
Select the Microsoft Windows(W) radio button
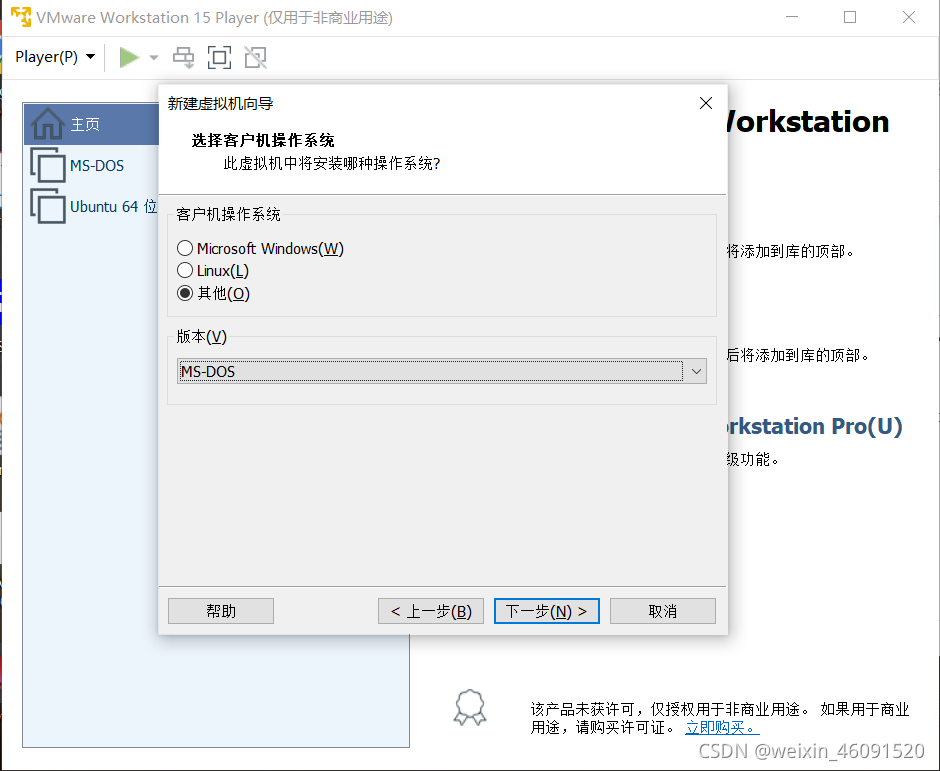pyautogui.click(x=184, y=248)
